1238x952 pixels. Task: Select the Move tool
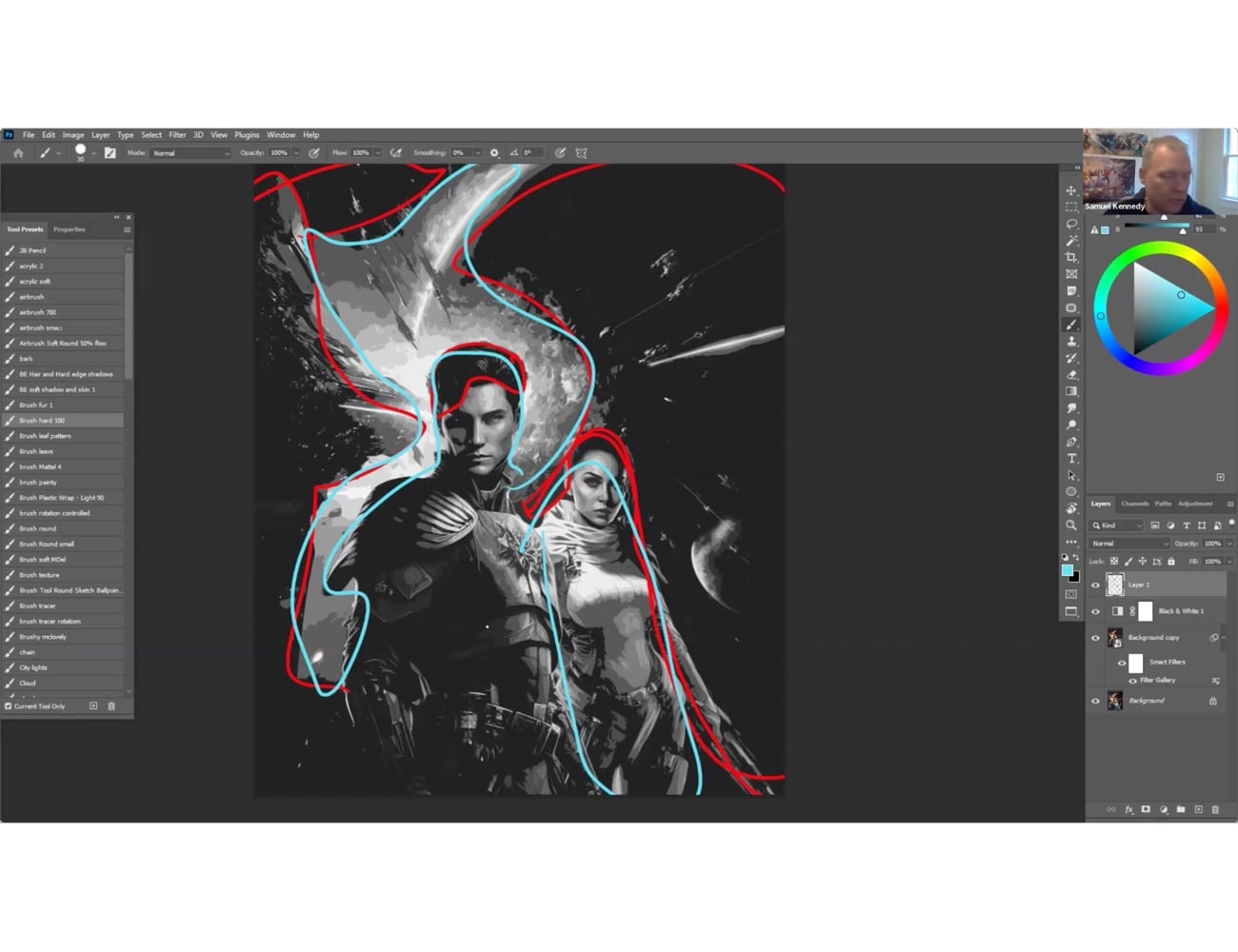click(1071, 189)
